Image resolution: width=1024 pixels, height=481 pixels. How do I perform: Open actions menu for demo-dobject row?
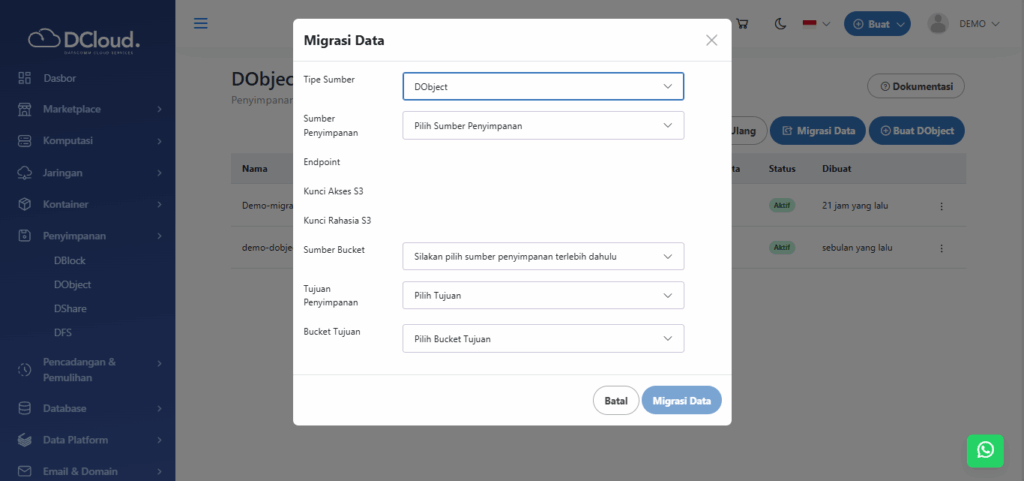(x=941, y=247)
